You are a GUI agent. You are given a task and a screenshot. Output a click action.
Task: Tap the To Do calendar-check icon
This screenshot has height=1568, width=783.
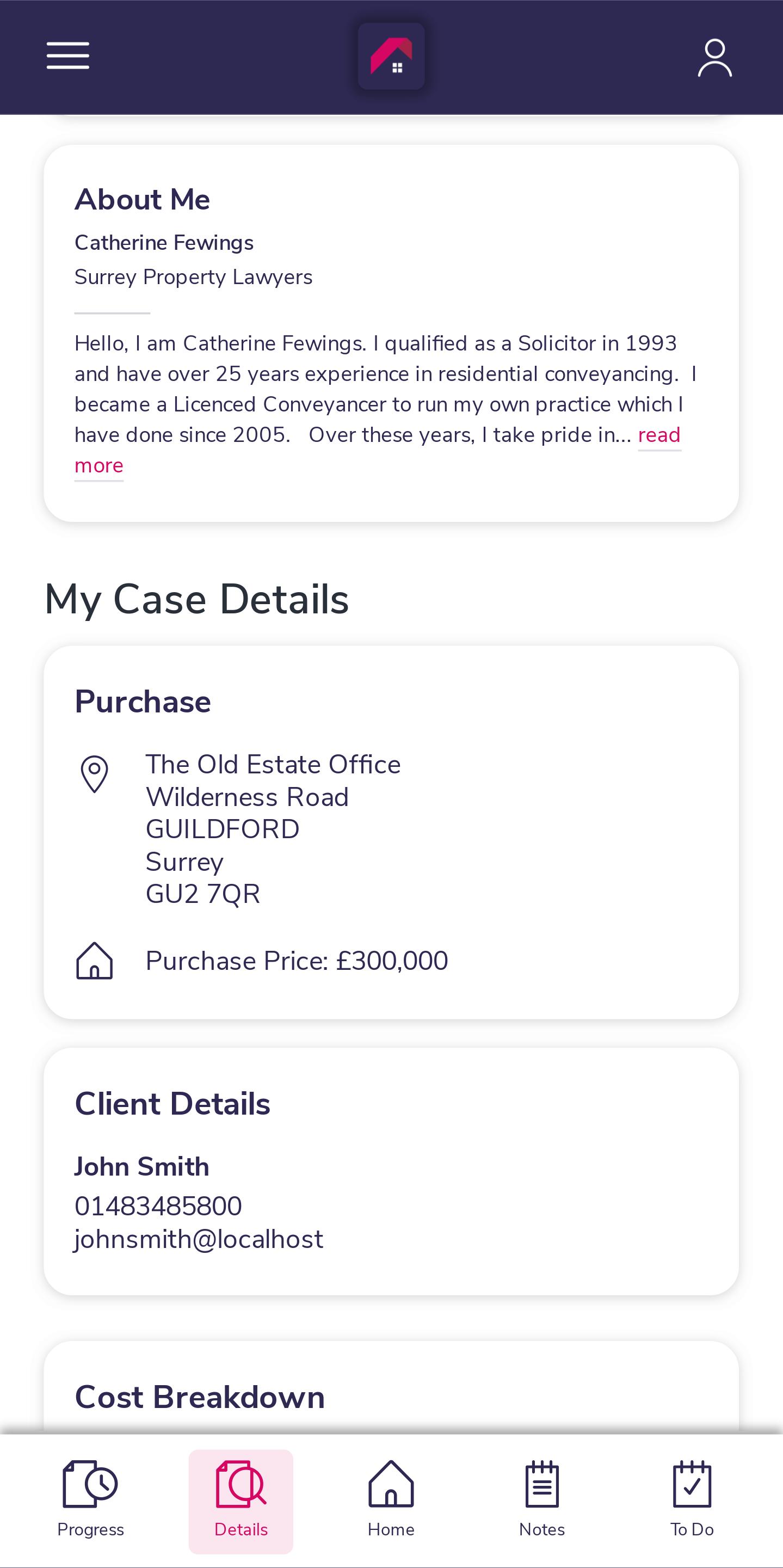(692, 1484)
